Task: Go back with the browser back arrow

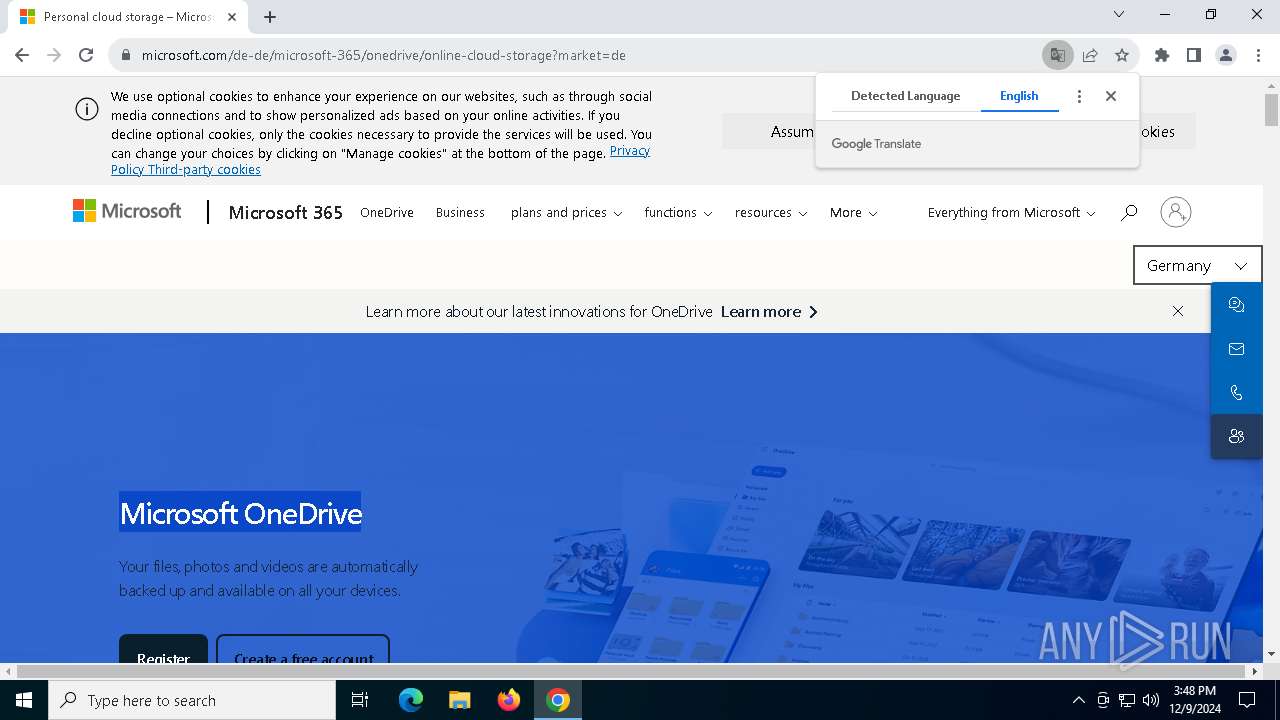Action: click(x=22, y=55)
